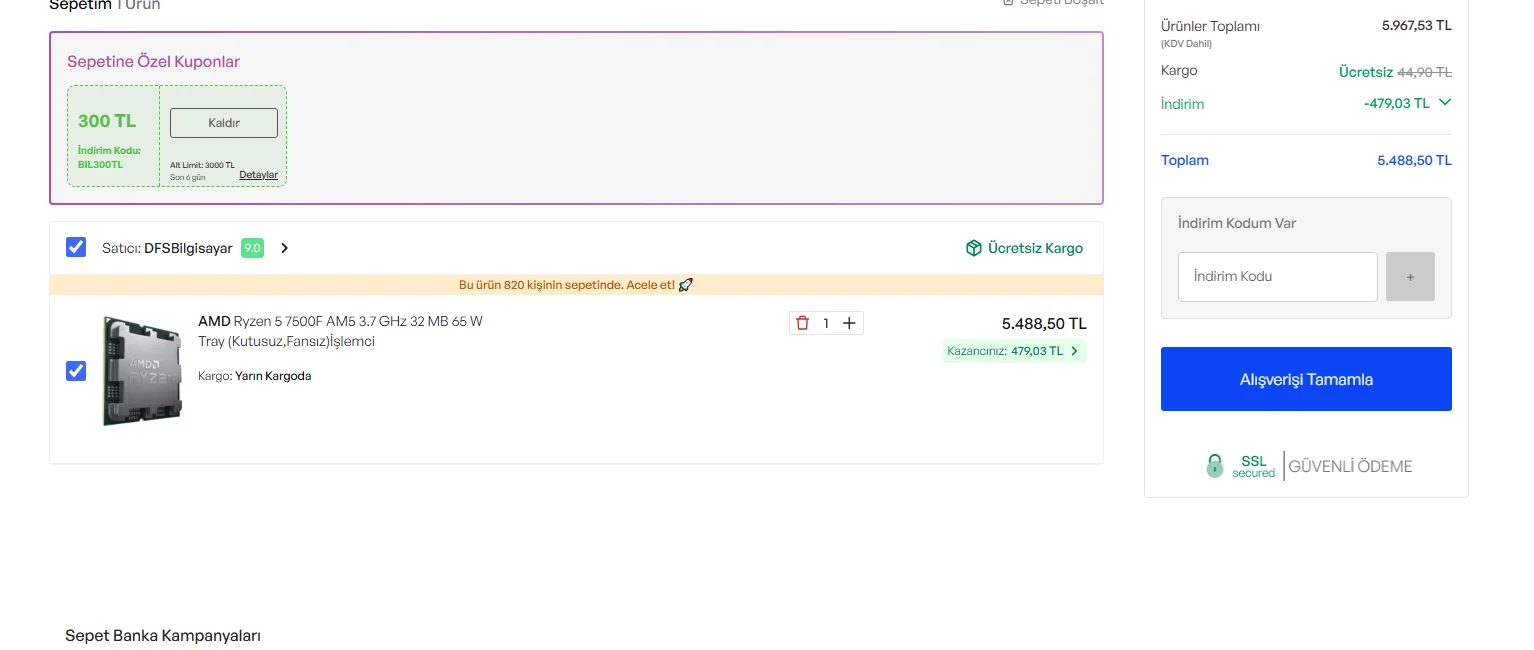Increase quantity with the plus icon
Image resolution: width=1534 pixels, height=650 pixels.
849,323
